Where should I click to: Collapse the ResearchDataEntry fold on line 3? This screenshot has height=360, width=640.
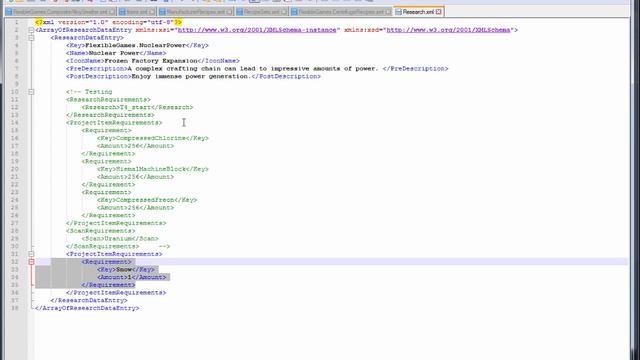point(31,38)
